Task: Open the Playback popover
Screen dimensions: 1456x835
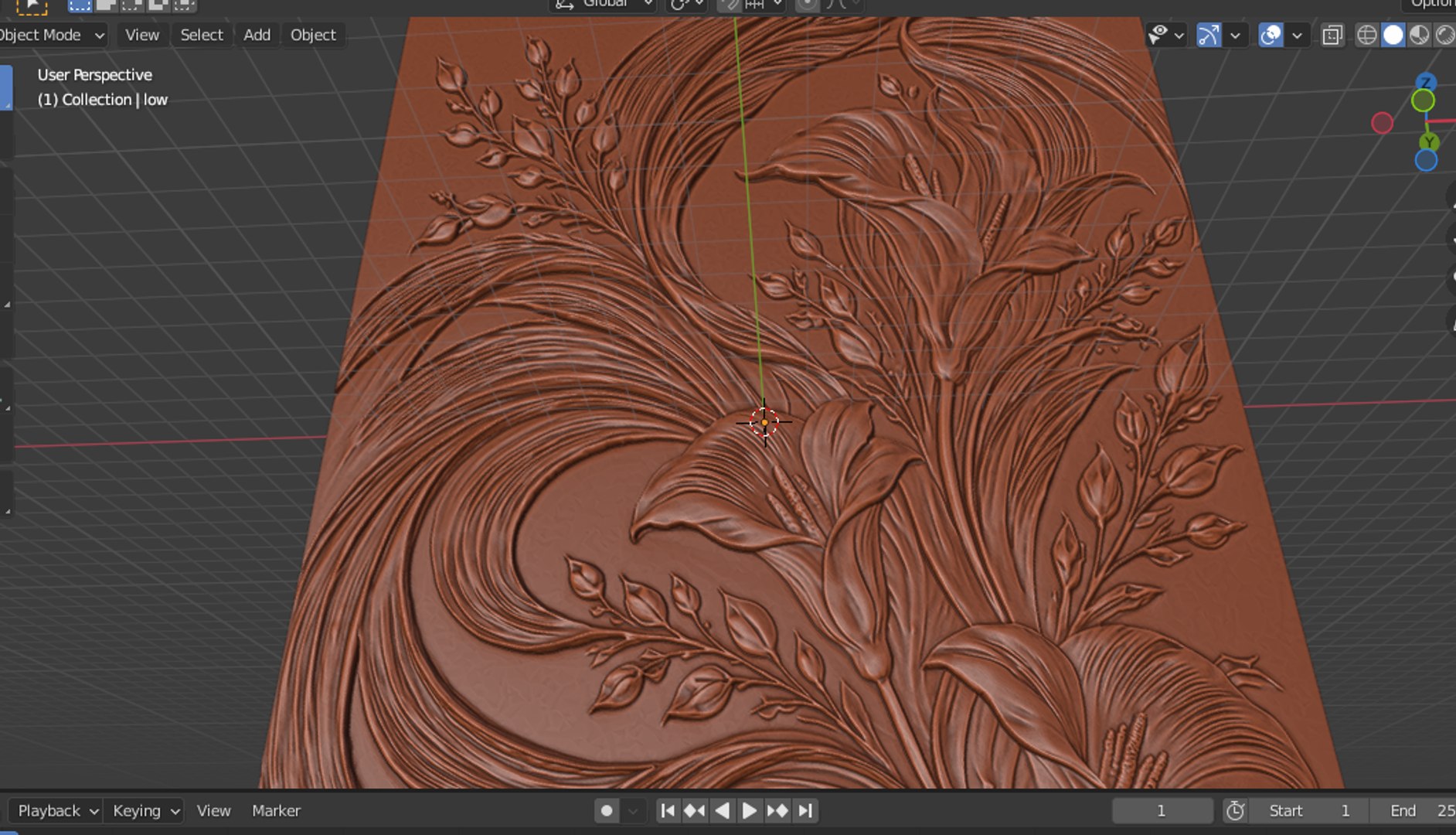Action: pos(56,810)
